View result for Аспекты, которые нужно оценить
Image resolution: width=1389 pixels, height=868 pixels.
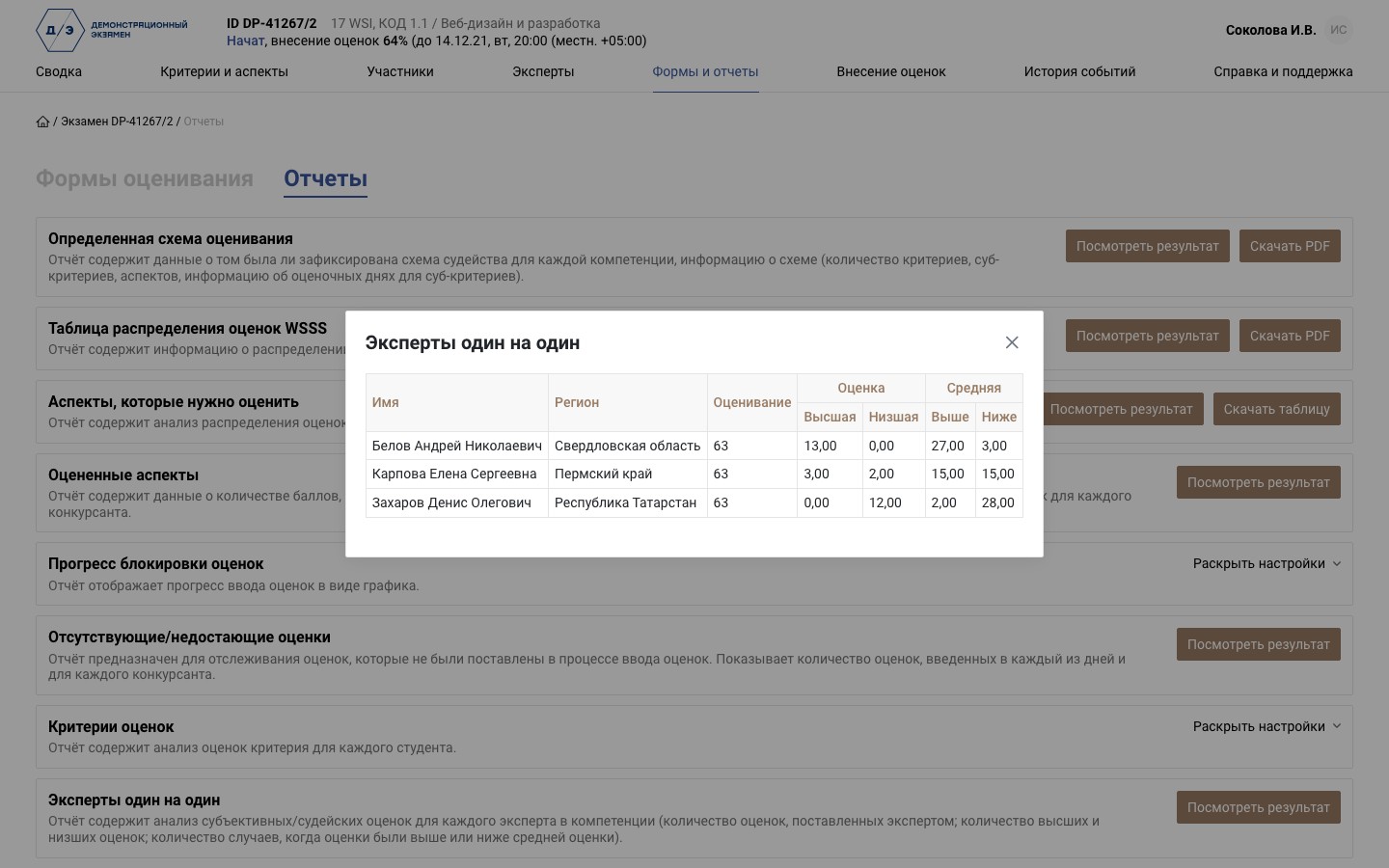1123,409
